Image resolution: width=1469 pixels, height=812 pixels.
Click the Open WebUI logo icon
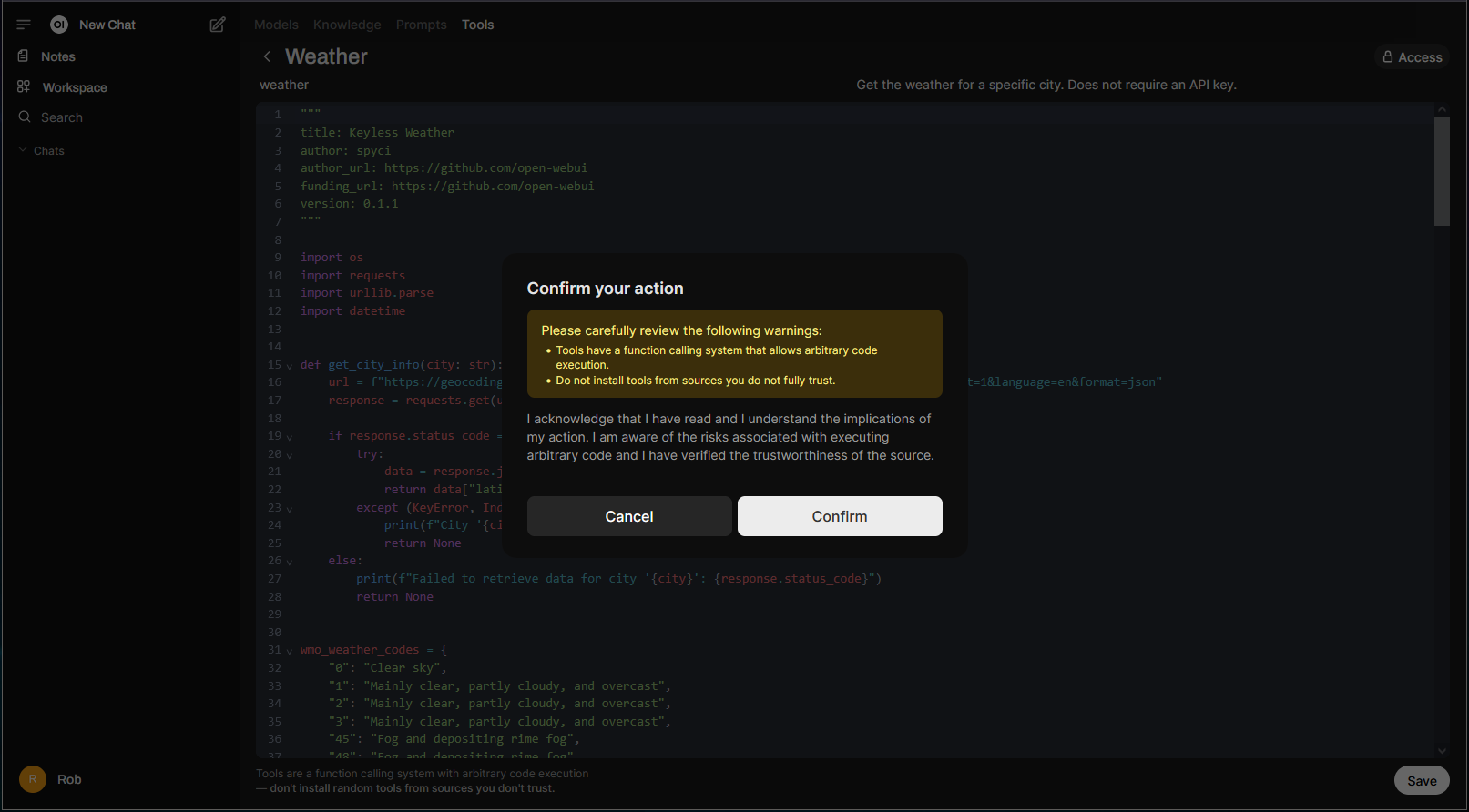[59, 25]
